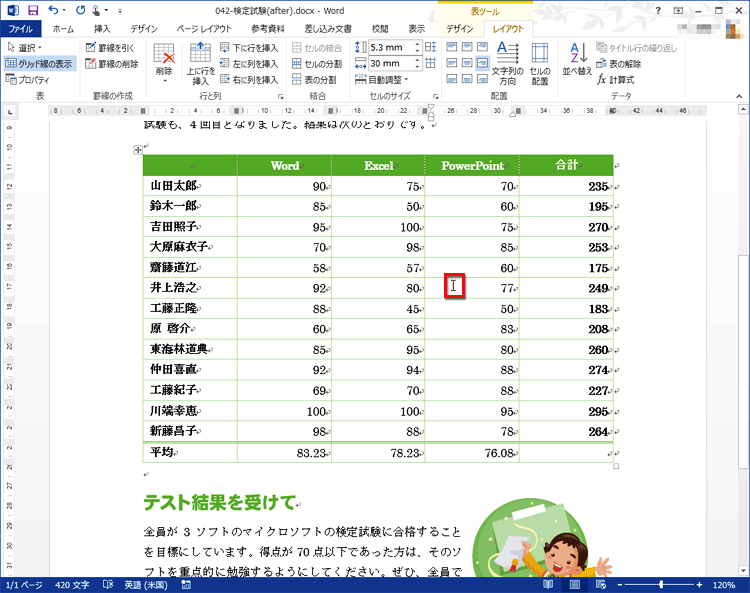
Task: Select Align Center alignment option
Action: tap(467, 63)
